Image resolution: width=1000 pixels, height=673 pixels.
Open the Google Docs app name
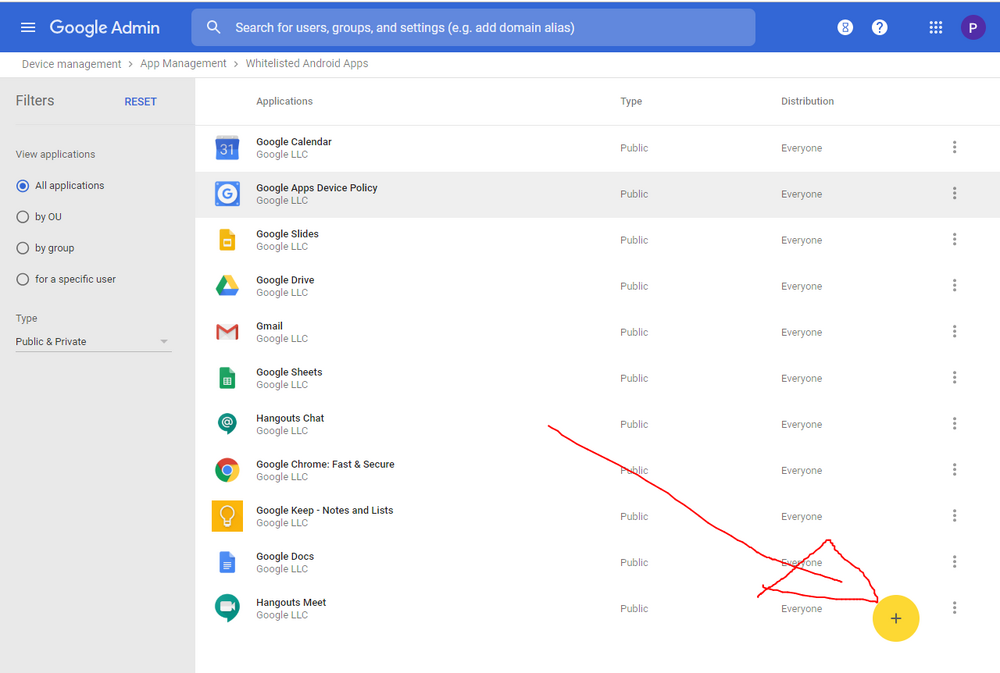coord(285,556)
